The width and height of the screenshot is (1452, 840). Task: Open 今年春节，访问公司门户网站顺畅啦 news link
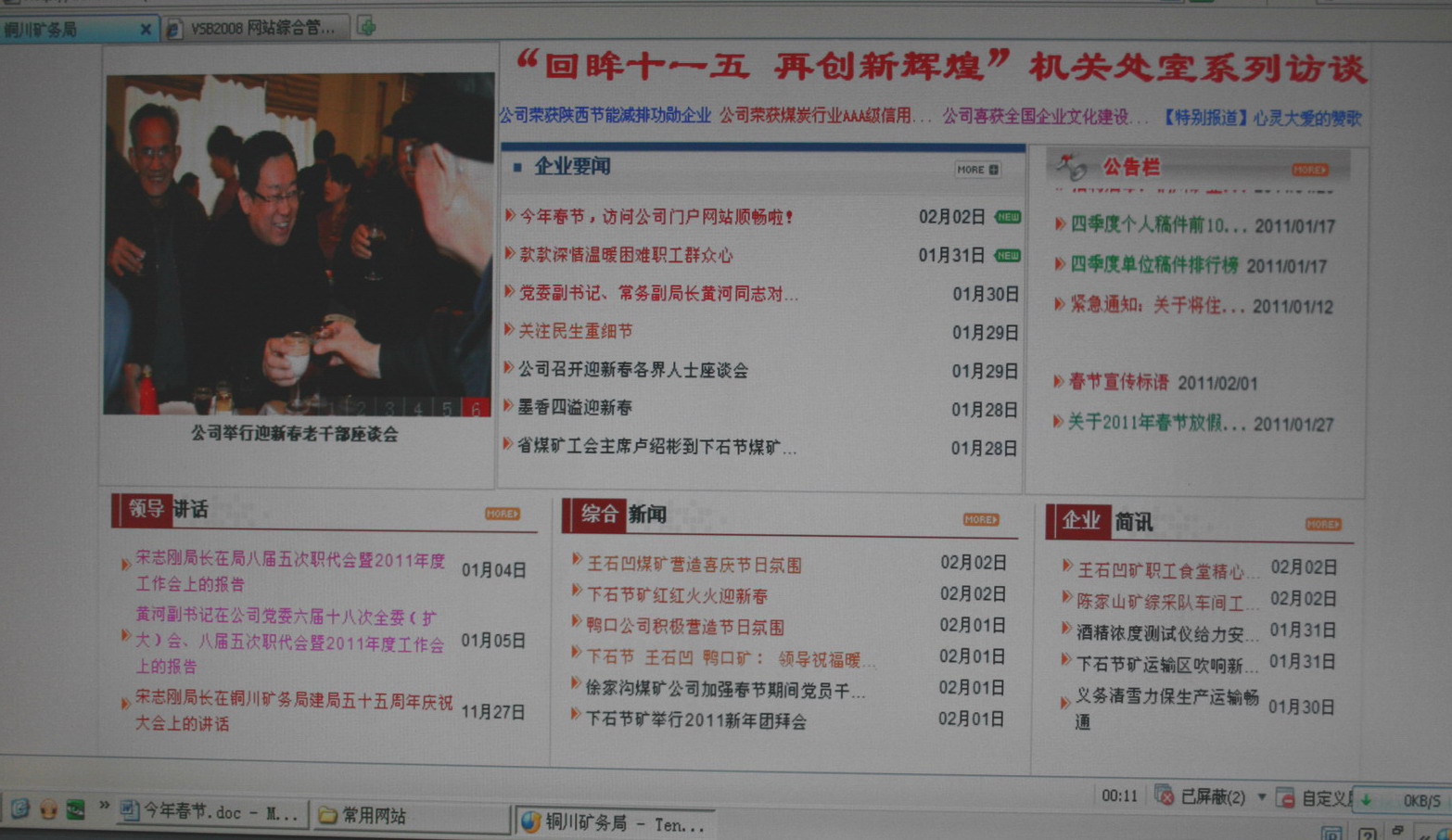click(655, 217)
